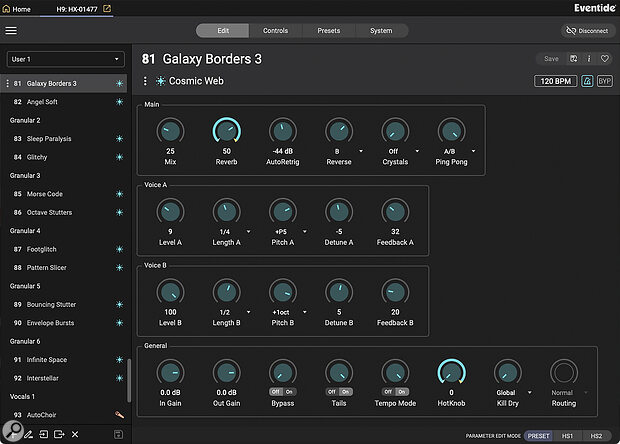The width and height of the screenshot is (620, 444).
Task: Click the edit icon next to H9: HX-01477
Action: [107, 8]
